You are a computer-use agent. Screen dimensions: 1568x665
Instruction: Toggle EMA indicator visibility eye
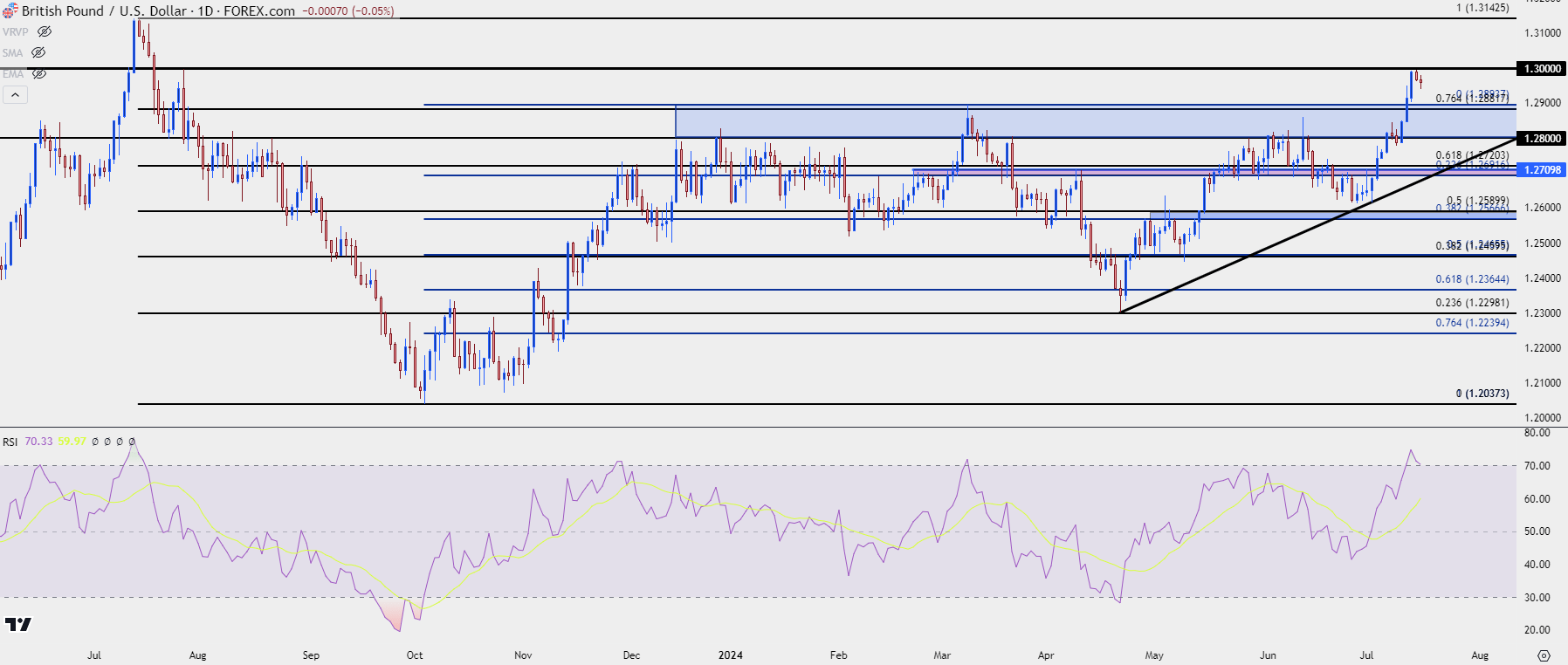39,73
